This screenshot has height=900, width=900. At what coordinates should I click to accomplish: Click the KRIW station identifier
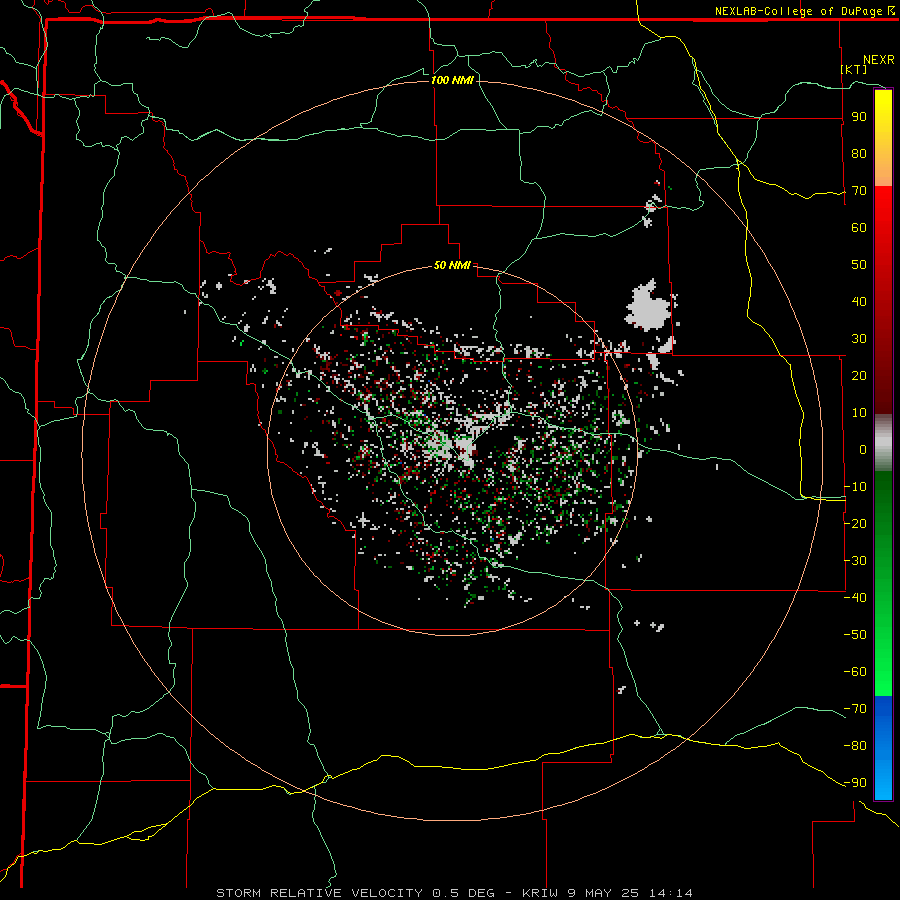tap(540, 893)
